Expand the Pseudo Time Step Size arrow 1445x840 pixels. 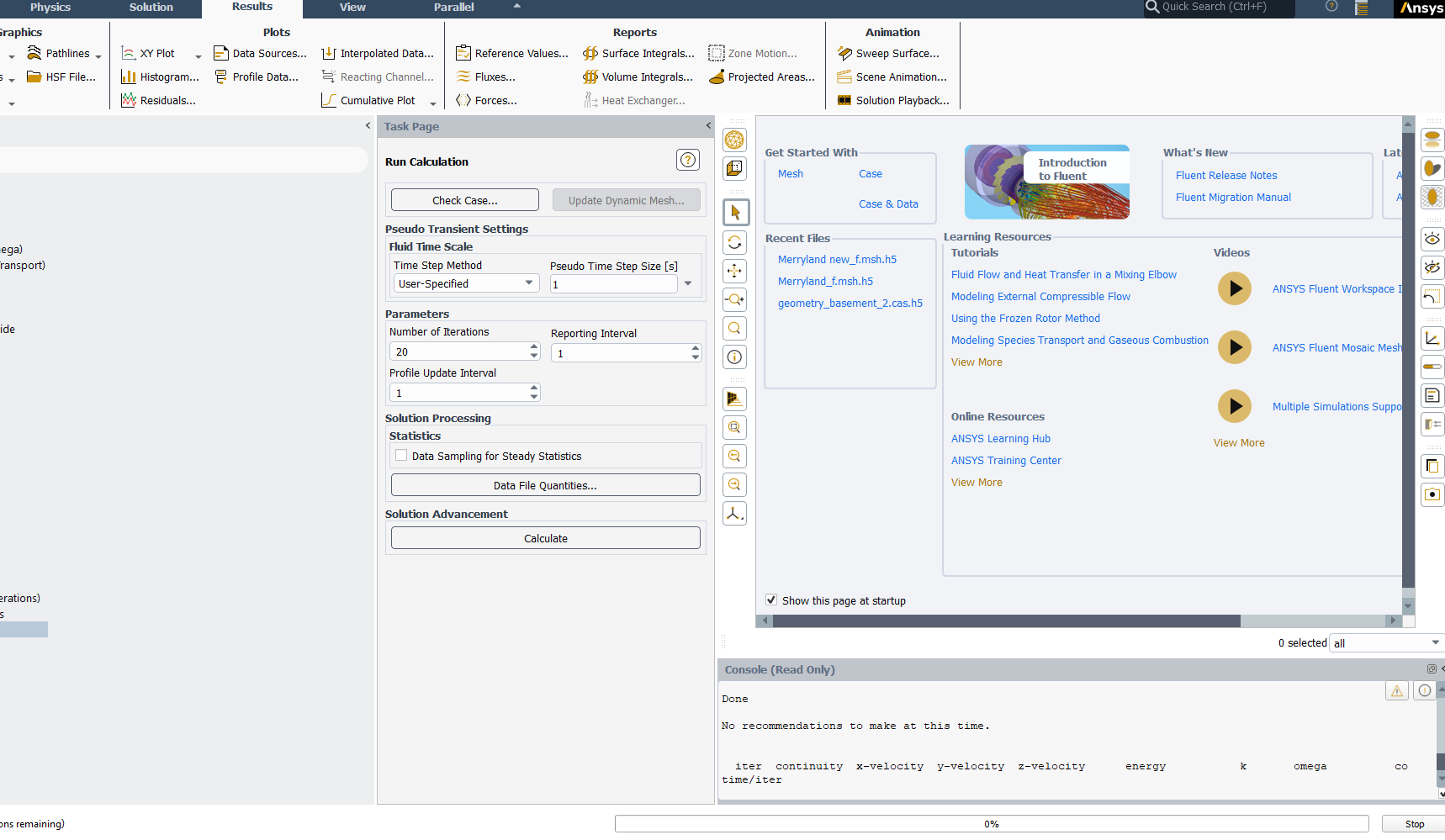click(688, 283)
